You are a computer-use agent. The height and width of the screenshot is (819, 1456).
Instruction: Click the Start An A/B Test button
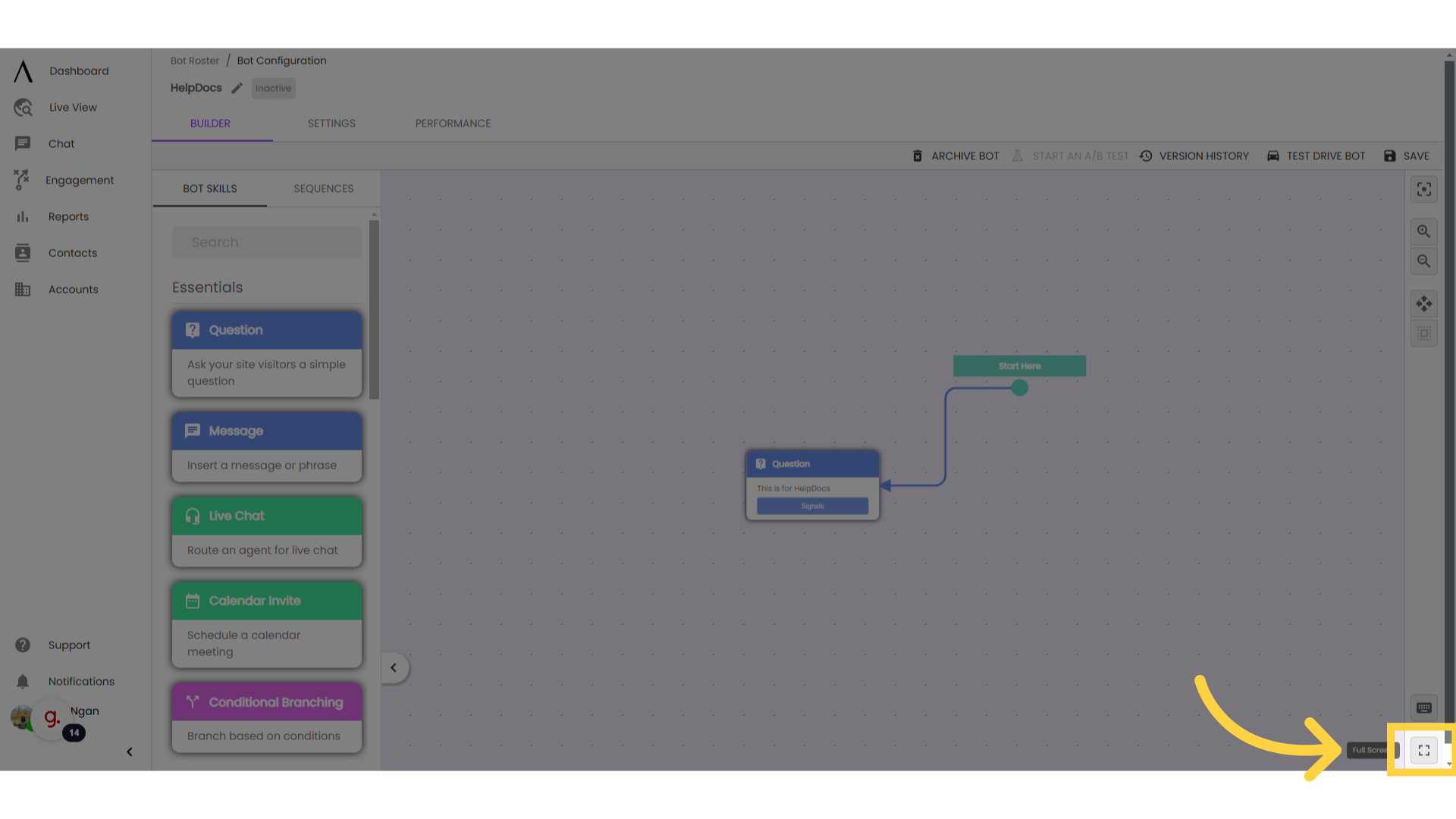pyautogui.click(x=1069, y=156)
